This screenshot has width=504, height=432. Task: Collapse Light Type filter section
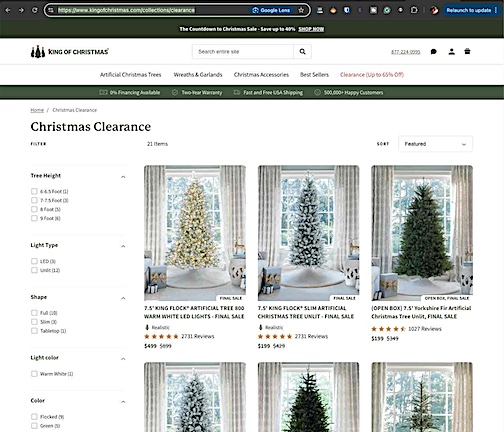pyautogui.click(x=123, y=246)
